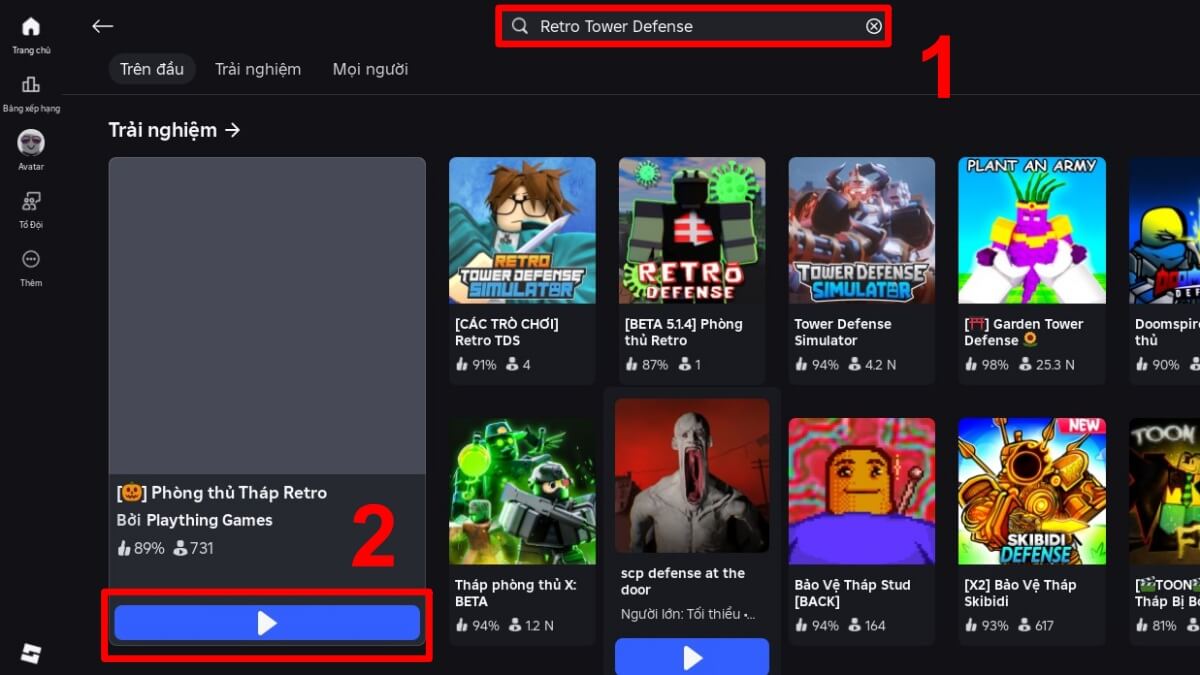Switch to the Mọi người tab

370,69
